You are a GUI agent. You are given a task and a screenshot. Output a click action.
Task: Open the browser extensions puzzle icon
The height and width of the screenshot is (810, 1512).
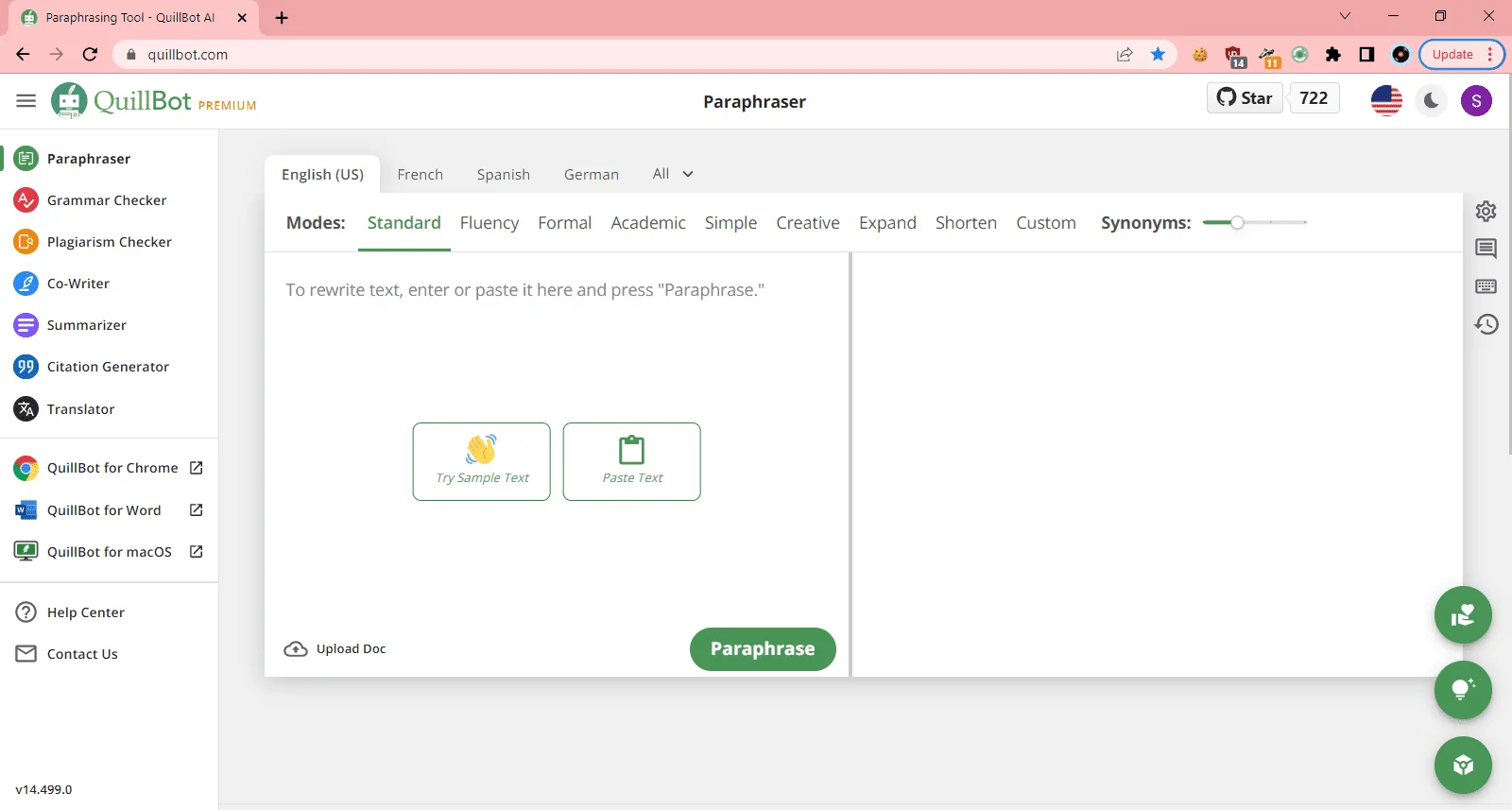1333,54
